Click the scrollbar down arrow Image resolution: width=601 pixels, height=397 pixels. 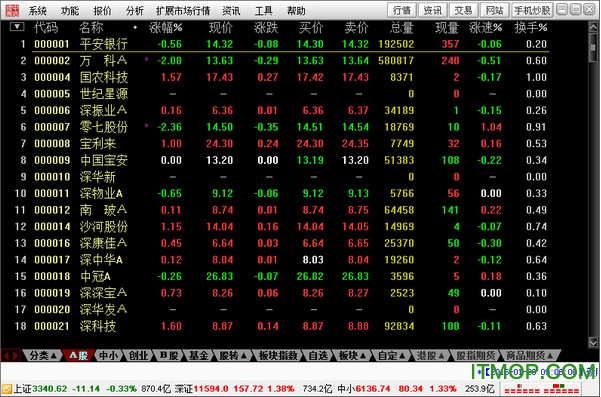point(593,342)
